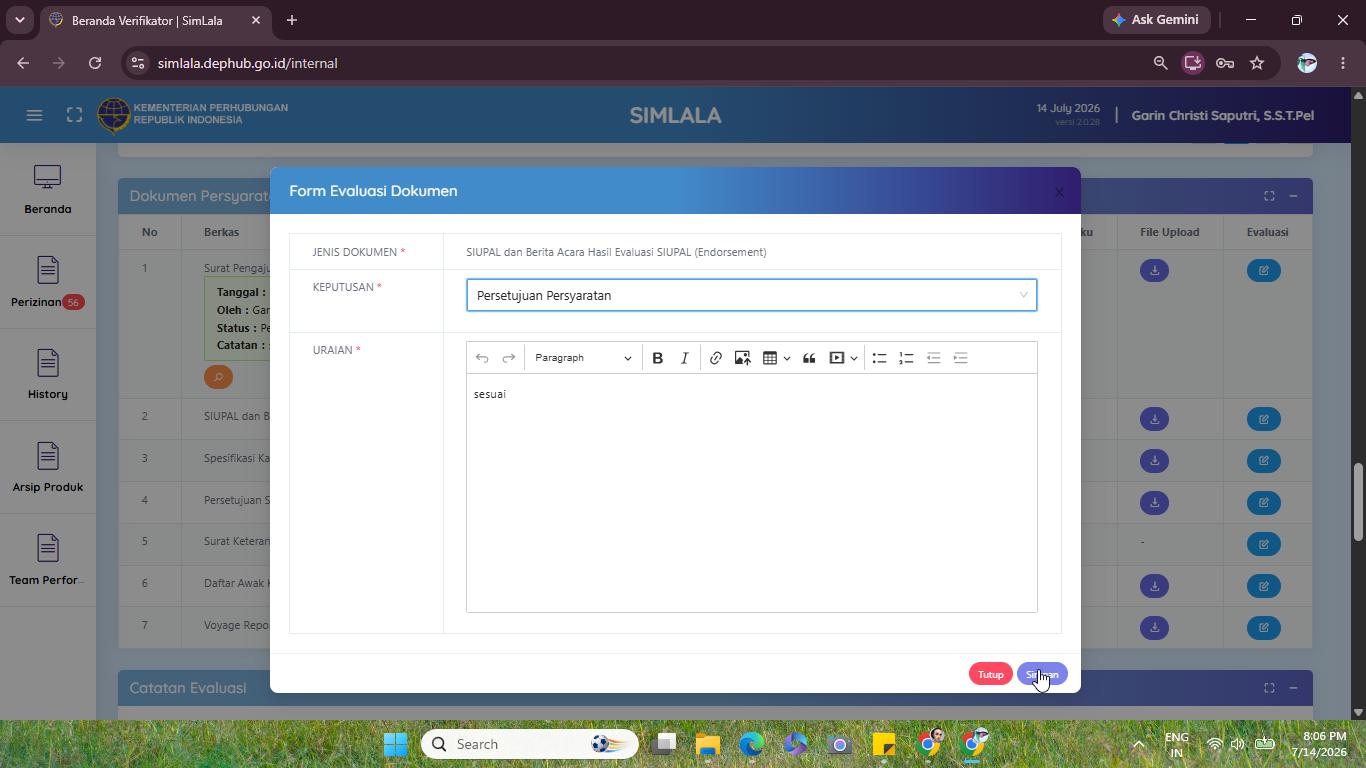Open Microsoft Edge from taskbar
Image resolution: width=1366 pixels, height=768 pixels.
[x=752, y=744]
